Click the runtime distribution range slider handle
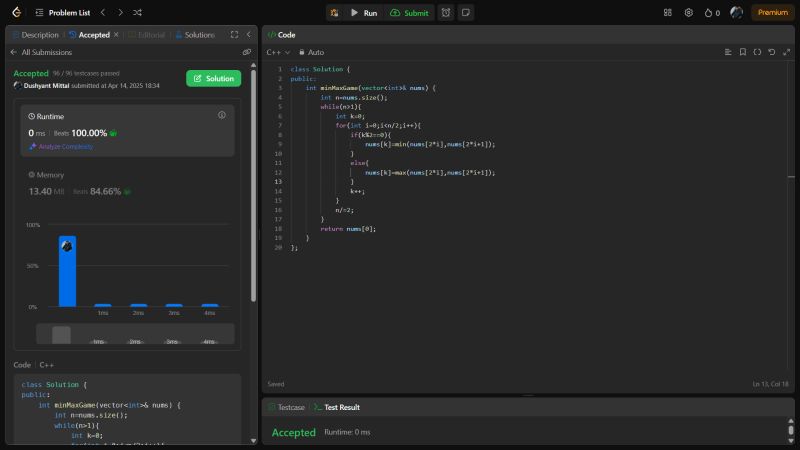The image size is (800, 450). pos(61,335)
